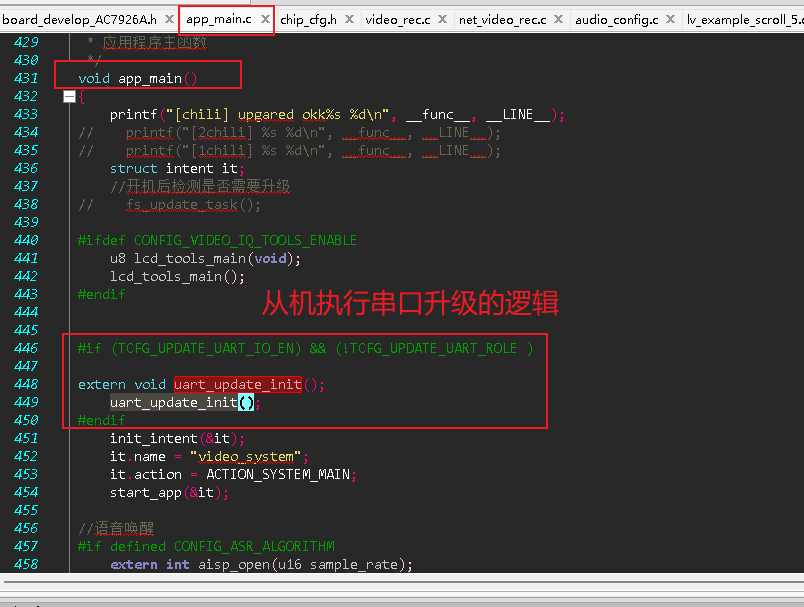Click the struct intent it declaration
Screen dimensions: 804x607
pos(177,169)
